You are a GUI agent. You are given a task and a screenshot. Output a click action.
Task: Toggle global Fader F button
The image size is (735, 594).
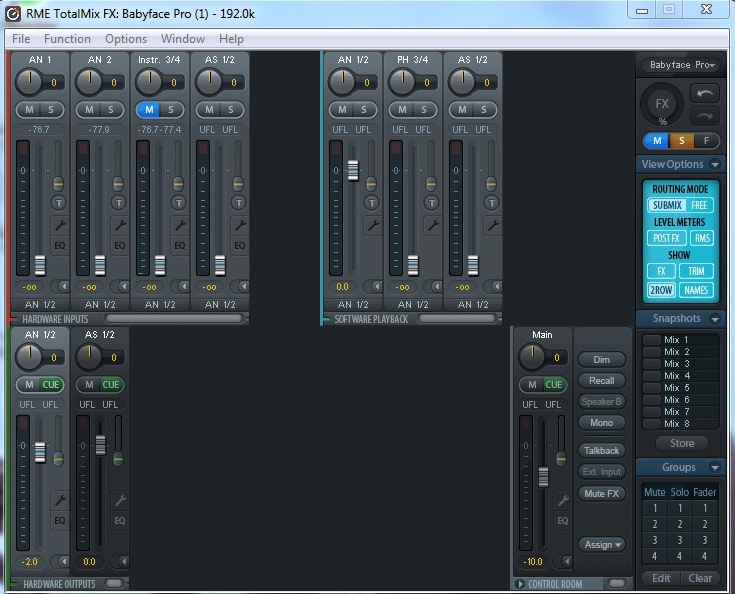click(706, 141)
